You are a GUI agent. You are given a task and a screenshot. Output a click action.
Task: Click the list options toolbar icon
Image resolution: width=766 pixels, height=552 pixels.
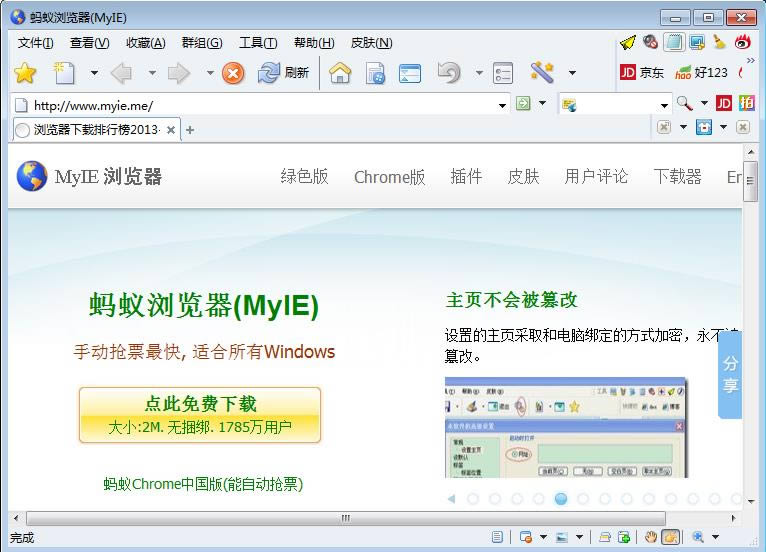pos(503,73)
